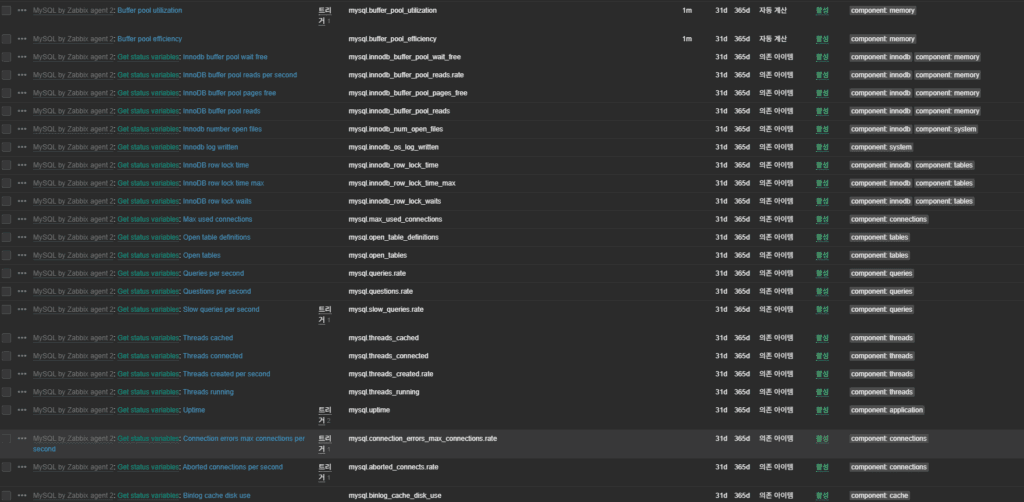Click ellipsis icon for InnoDB row lock waits
This screenshot has width=1024, height=502.
click(22, 201)
